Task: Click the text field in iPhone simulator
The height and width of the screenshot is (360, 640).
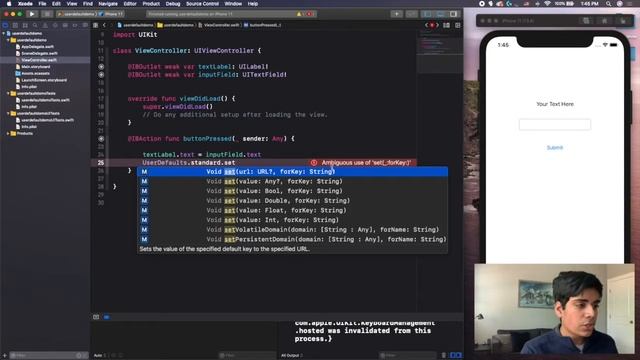Action: pos(555,124)
